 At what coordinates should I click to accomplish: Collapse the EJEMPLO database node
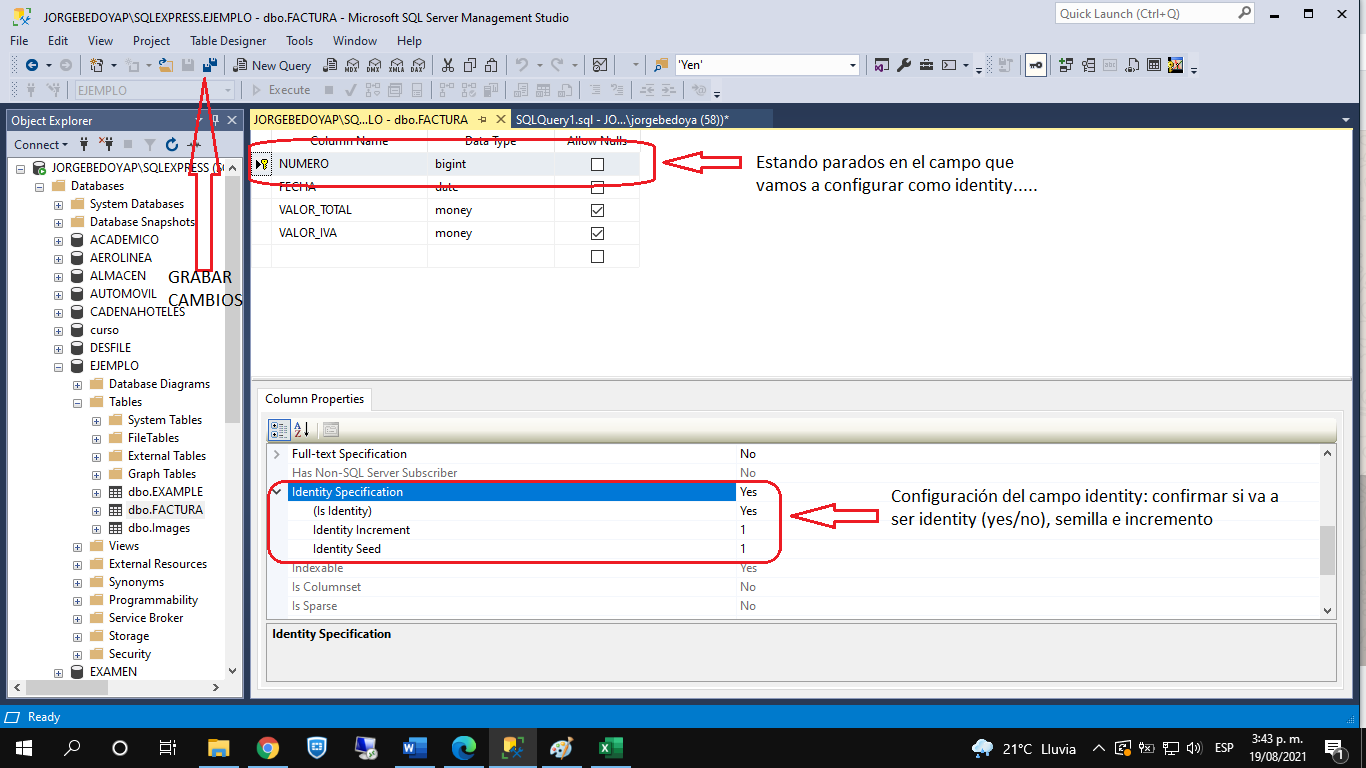58,366
